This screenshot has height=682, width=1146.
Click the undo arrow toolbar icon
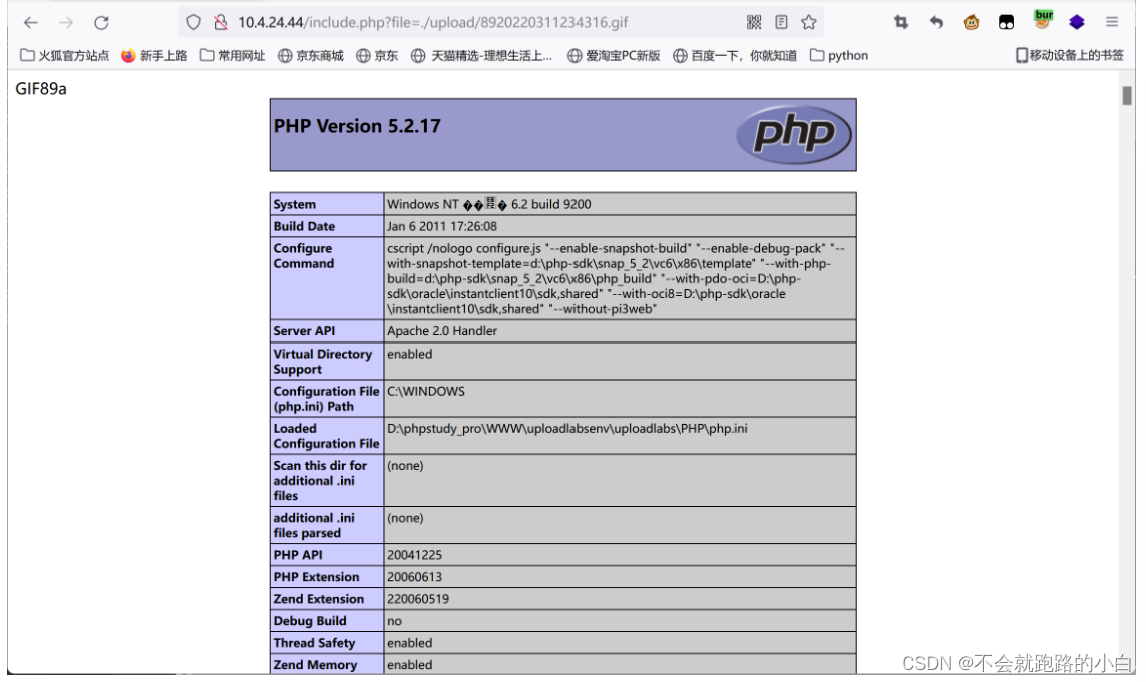(936, 23)
